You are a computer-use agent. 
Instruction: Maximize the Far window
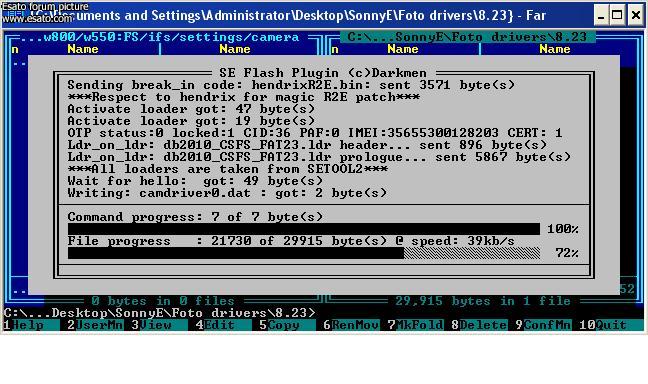coord(617,16)
